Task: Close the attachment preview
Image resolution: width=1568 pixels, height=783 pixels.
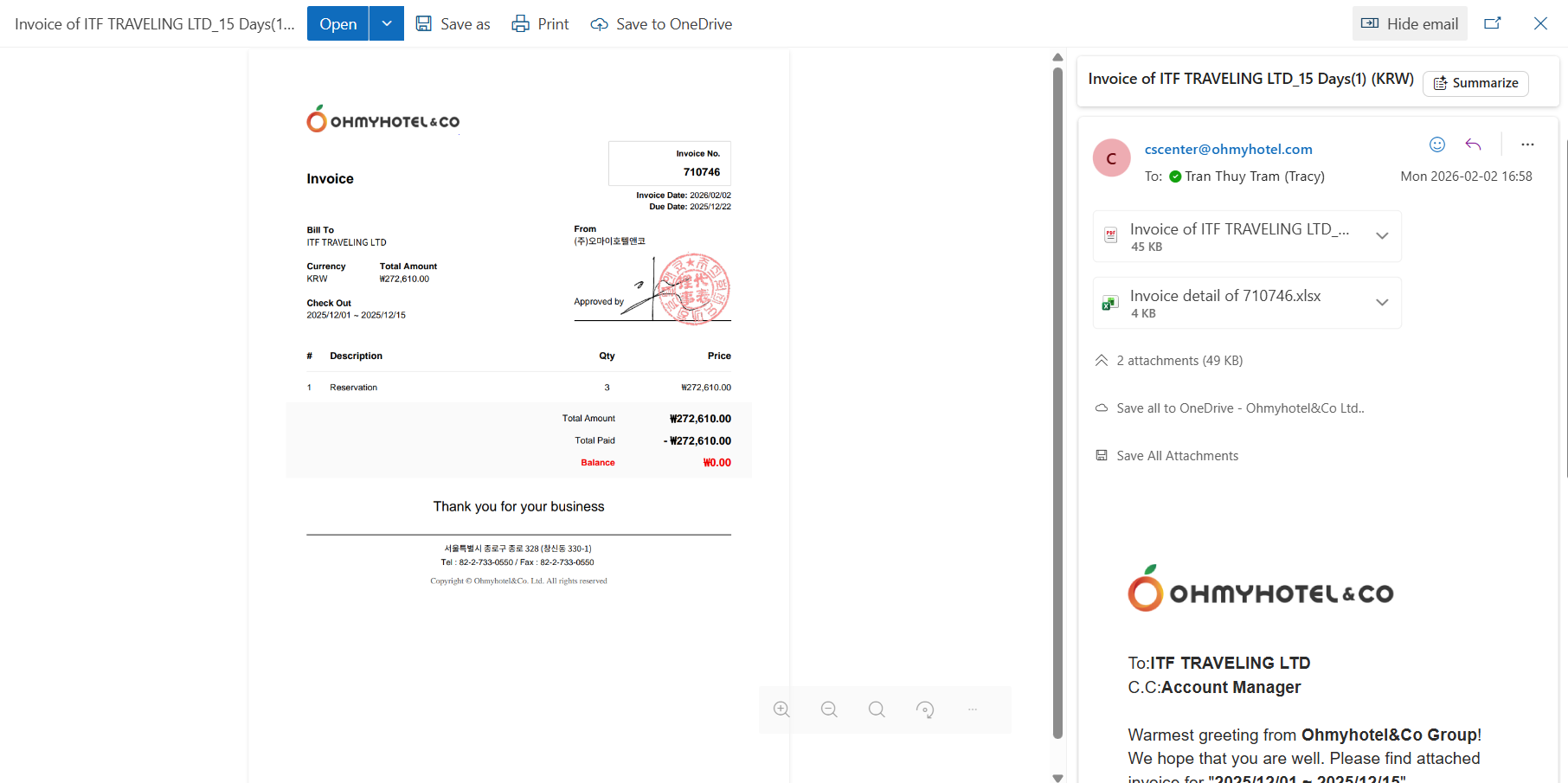Action: pos(1540,23)
